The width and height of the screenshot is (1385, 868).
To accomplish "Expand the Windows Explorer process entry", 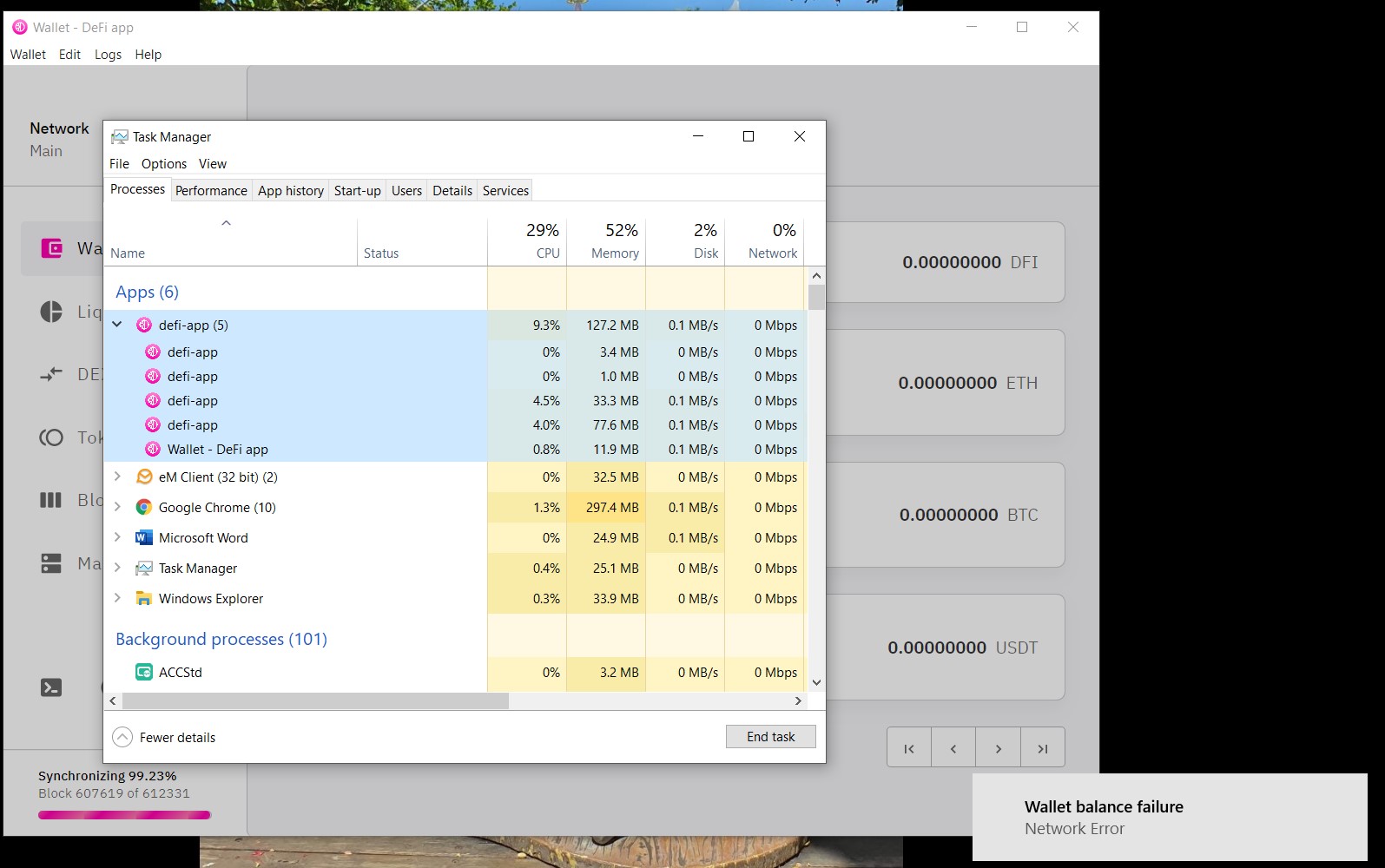I will click(117, 598).
